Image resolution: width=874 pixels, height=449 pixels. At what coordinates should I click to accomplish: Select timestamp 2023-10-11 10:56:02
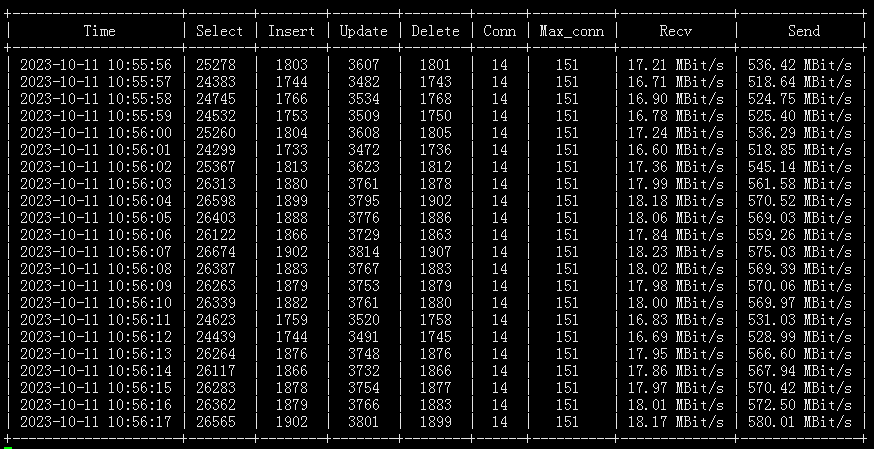(96, 167)
